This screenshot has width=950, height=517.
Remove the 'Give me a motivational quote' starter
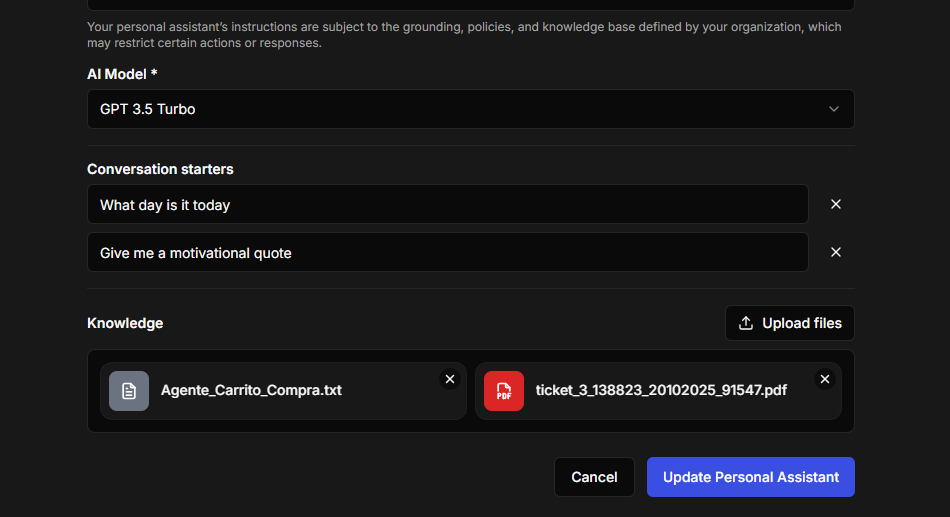click(x=835, y=252)
